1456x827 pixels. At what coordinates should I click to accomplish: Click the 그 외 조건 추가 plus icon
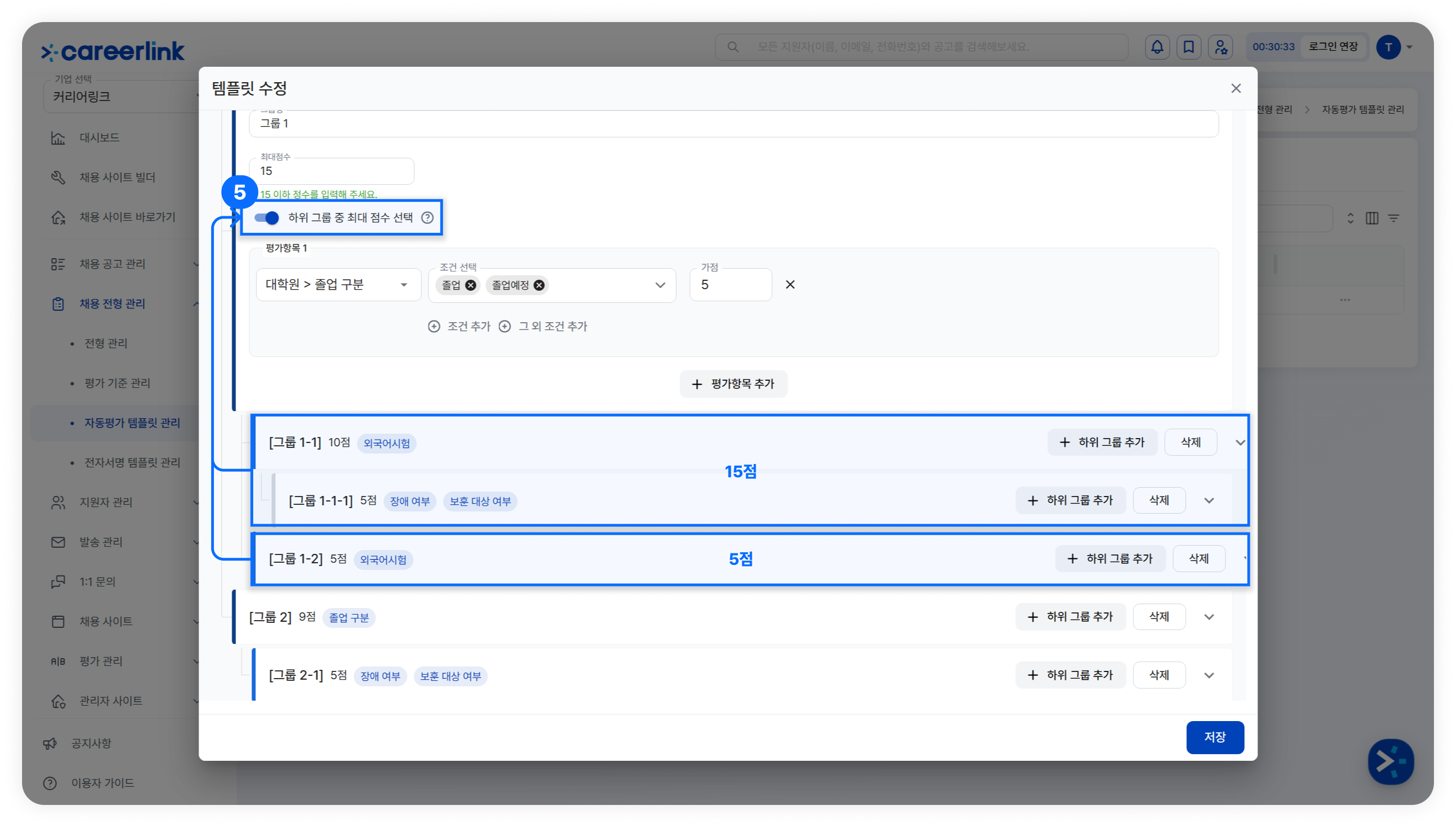[x=505, y=327]
